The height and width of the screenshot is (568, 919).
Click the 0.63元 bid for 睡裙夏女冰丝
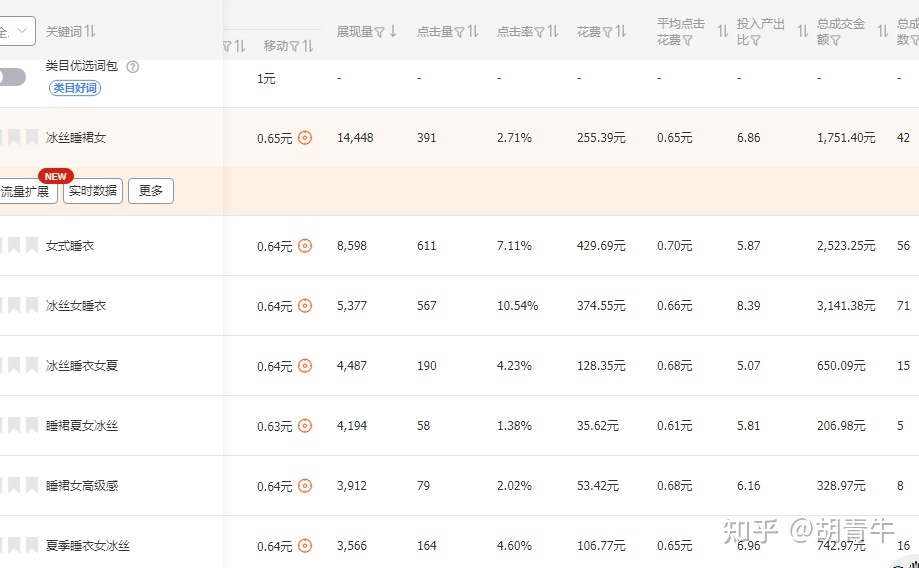tap(274, 426)
